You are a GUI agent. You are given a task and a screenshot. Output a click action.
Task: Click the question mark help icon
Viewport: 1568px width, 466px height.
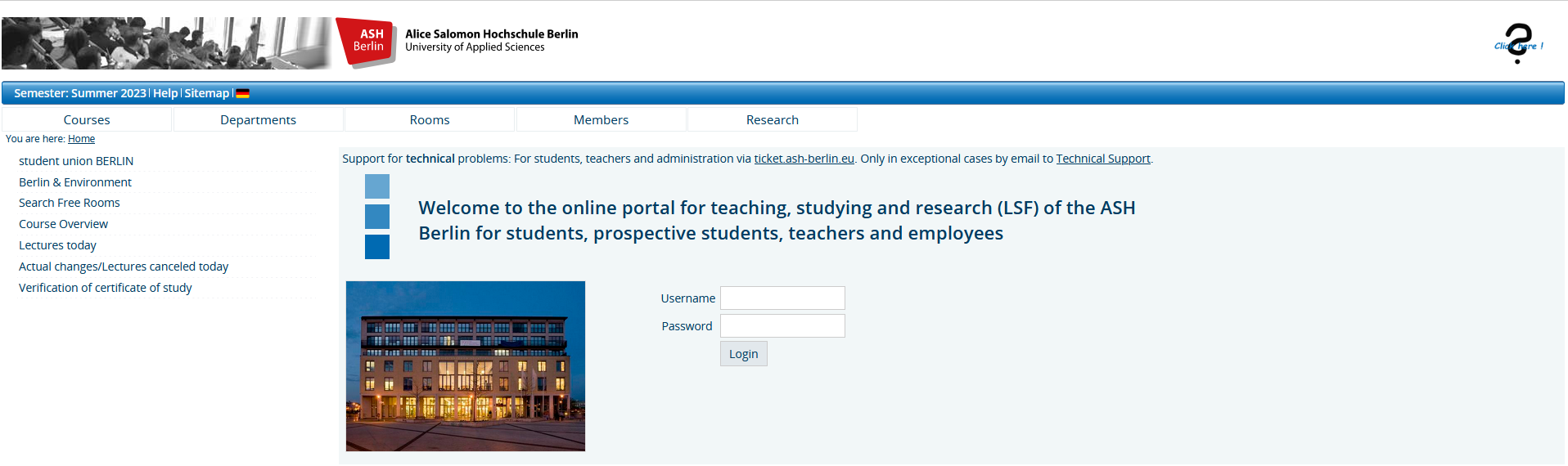click(x=1518, y=44)
